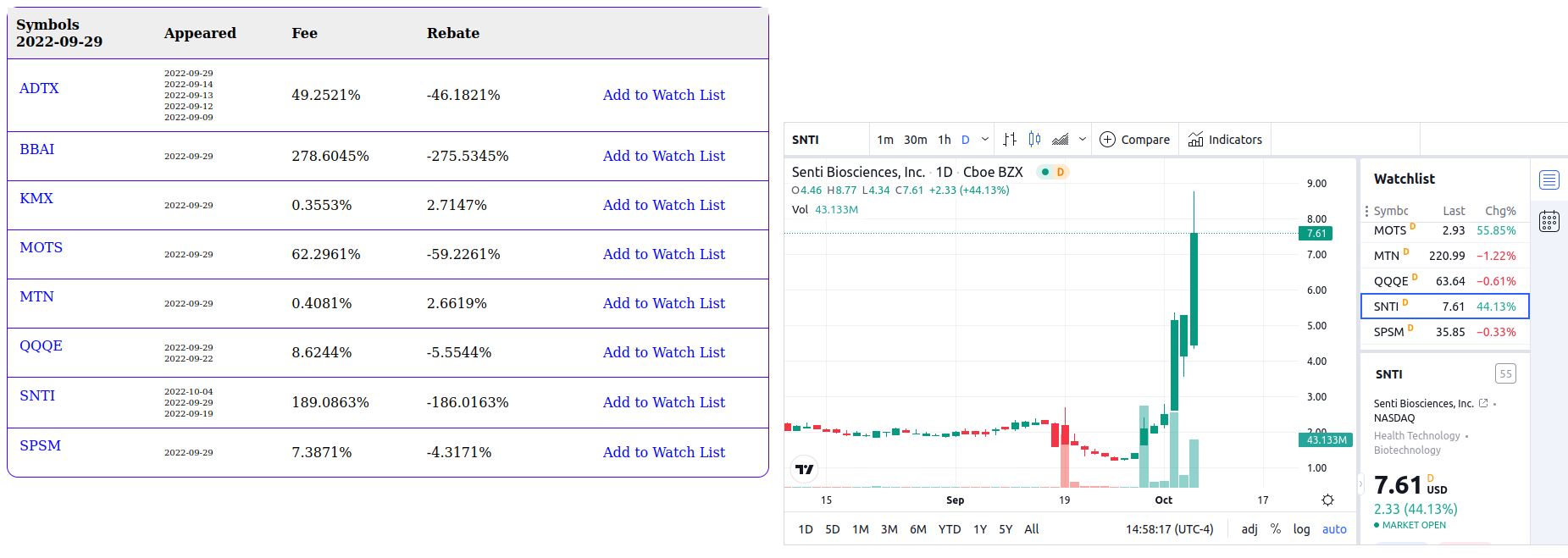
Task: Collapse the right panel with the side arrow
Action: click(1360, 484)
